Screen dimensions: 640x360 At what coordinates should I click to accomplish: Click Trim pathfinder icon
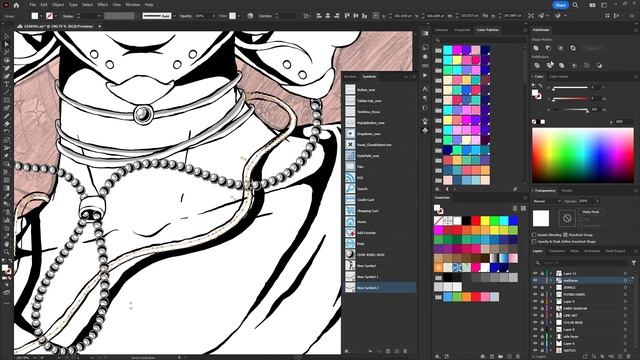(x=549, y=65)
